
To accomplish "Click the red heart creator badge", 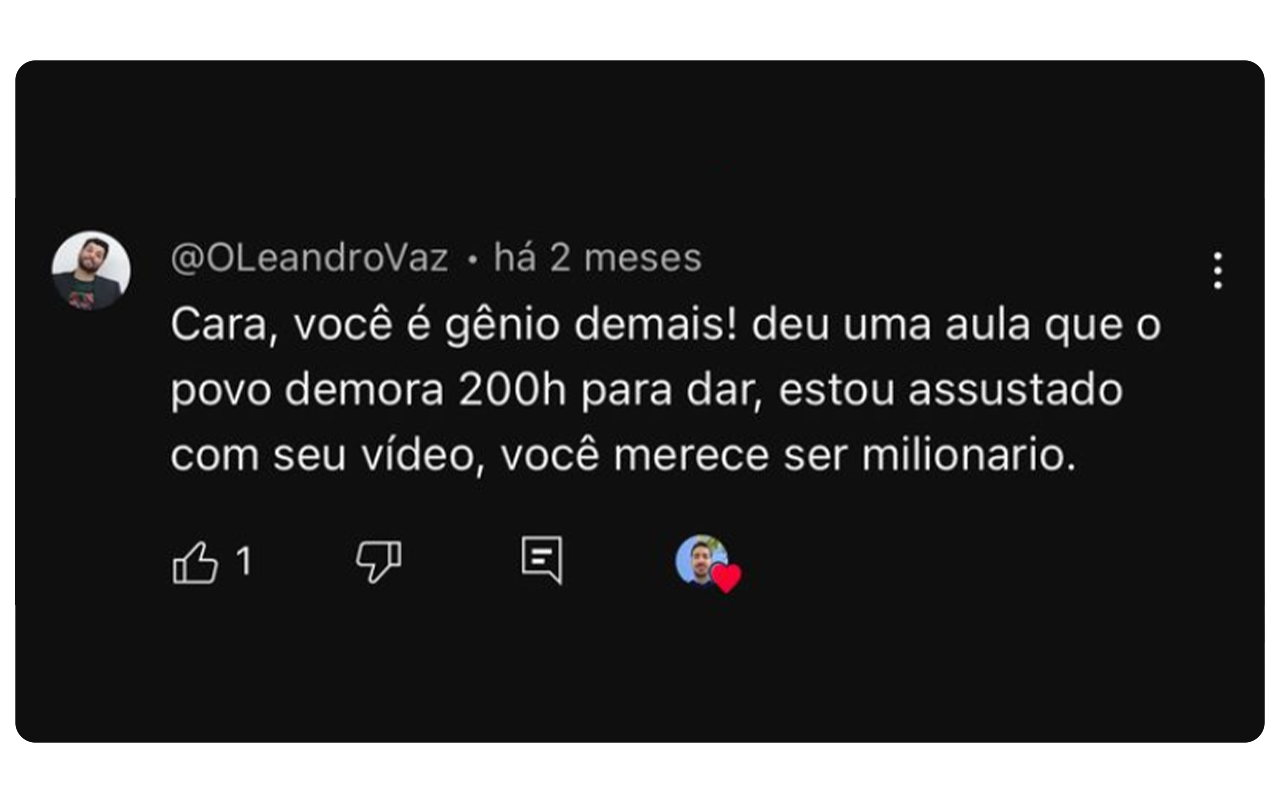I will 727,577.
